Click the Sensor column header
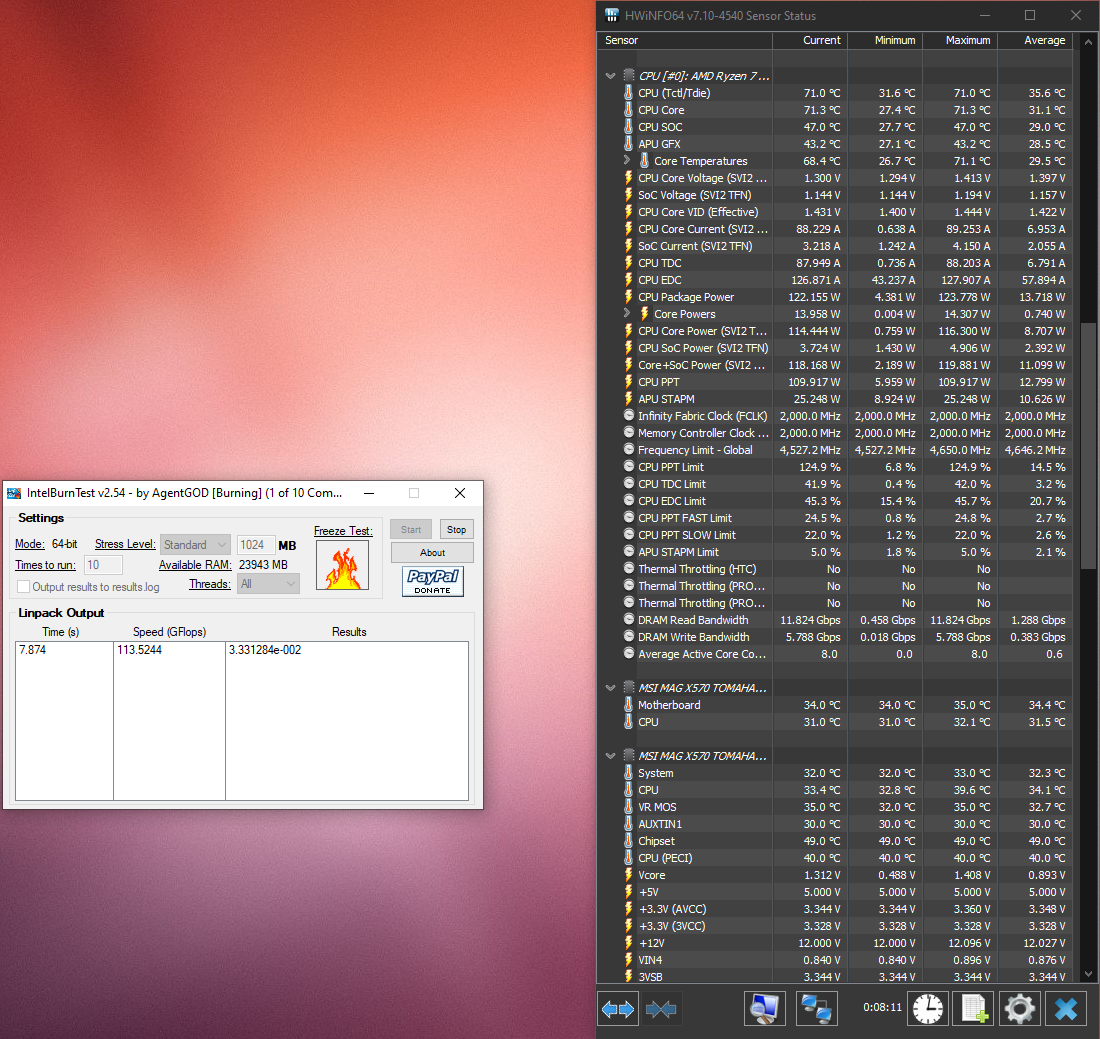This screenshot has height=1039, width=1100. click(x=685, y=40)
